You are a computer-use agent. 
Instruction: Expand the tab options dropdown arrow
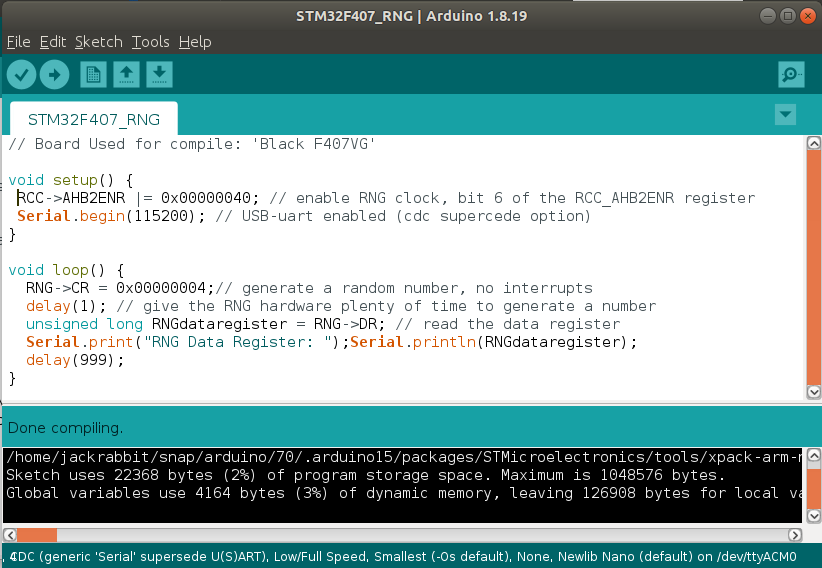pos(785,114)
